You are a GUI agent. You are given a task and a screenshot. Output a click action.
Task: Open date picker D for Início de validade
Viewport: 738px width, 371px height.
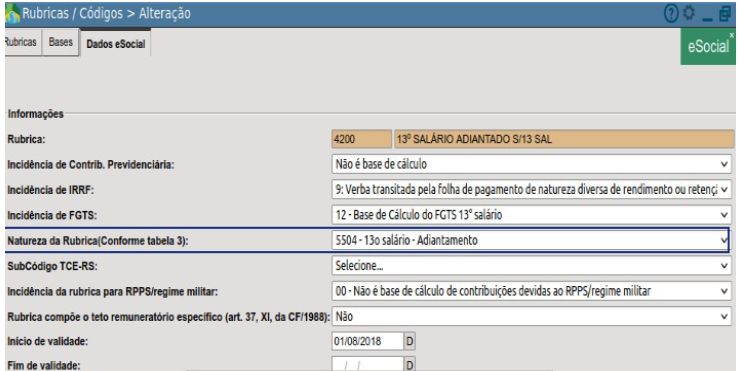click(409, 341)
